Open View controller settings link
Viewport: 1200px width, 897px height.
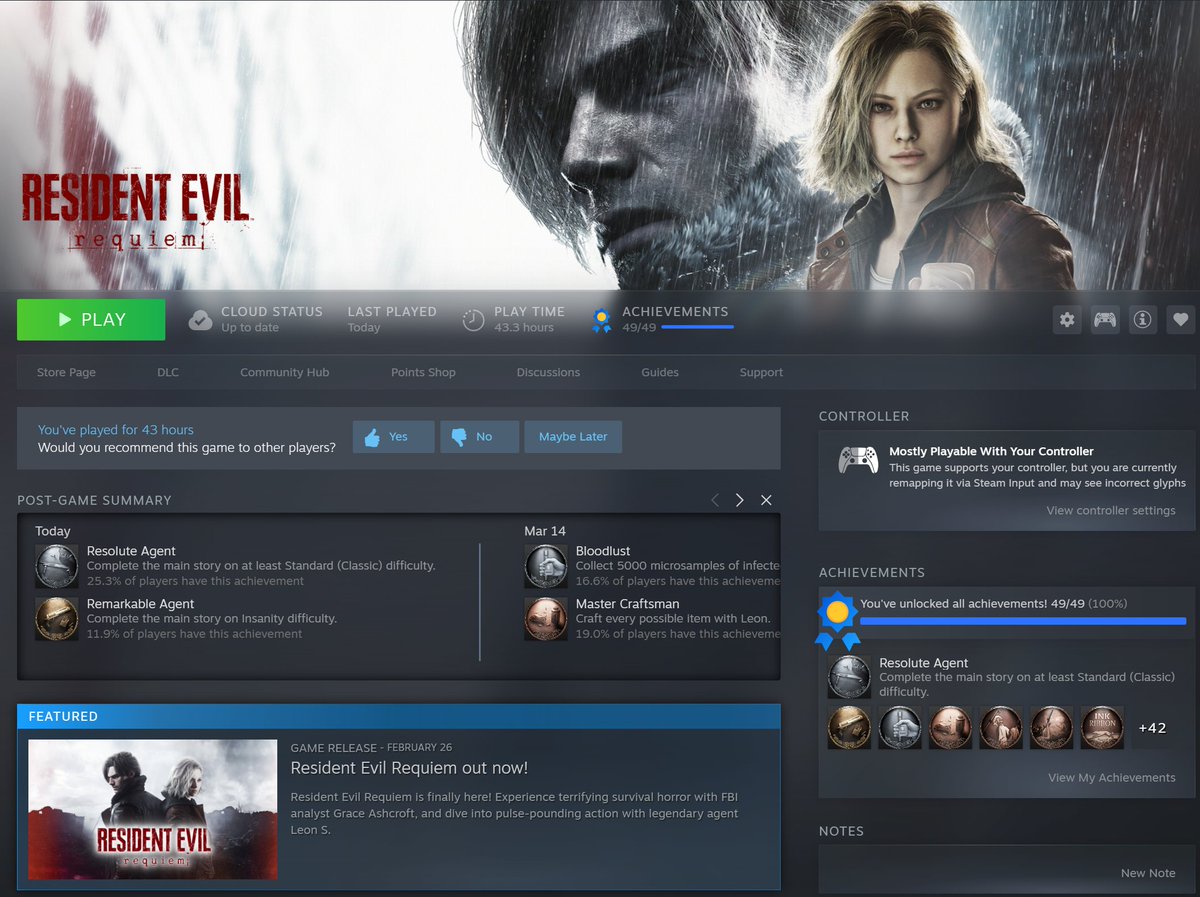click(x=1111, y=510)
